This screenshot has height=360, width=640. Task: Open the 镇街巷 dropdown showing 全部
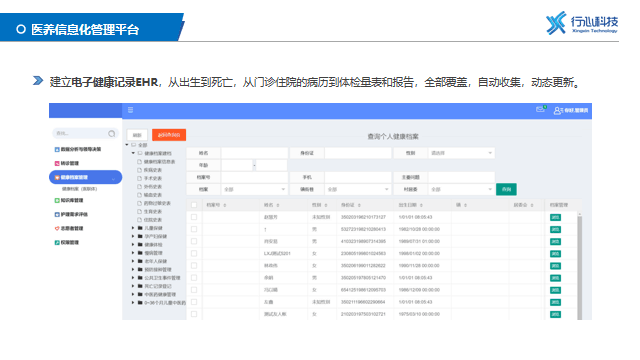[358, 189]
